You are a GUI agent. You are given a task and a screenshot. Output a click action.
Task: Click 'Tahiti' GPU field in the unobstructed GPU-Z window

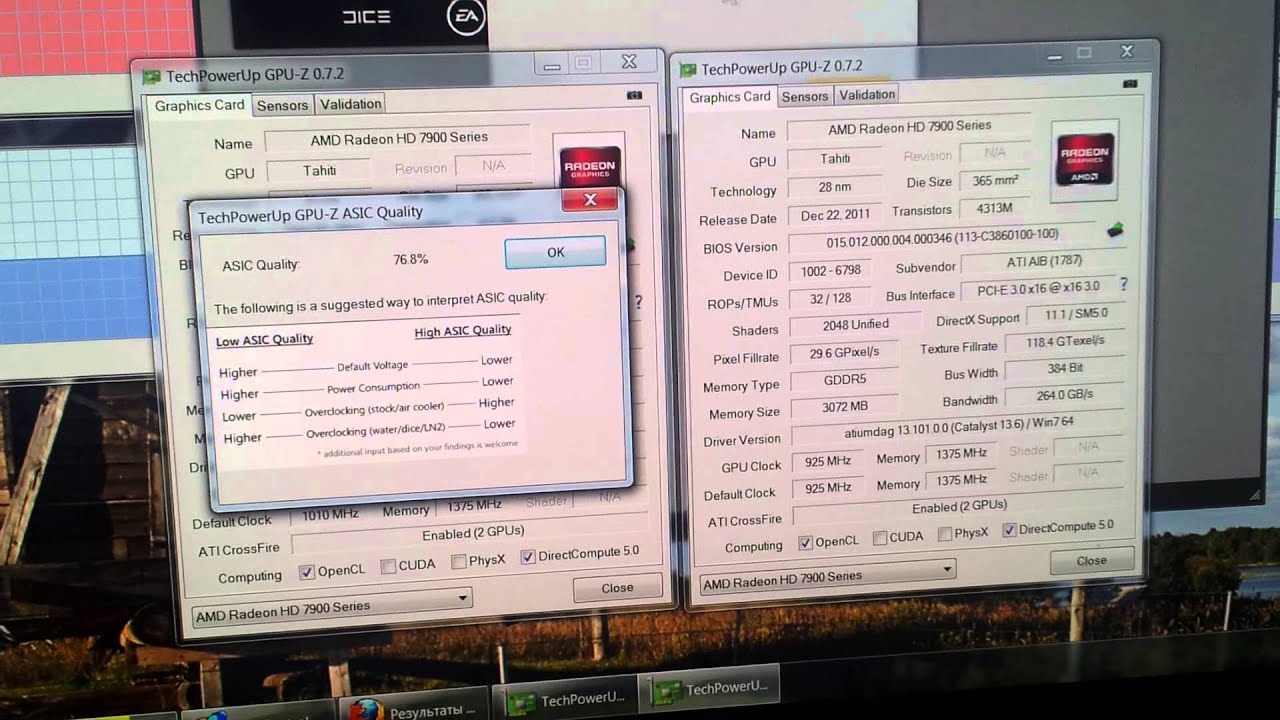coord(835,158)
